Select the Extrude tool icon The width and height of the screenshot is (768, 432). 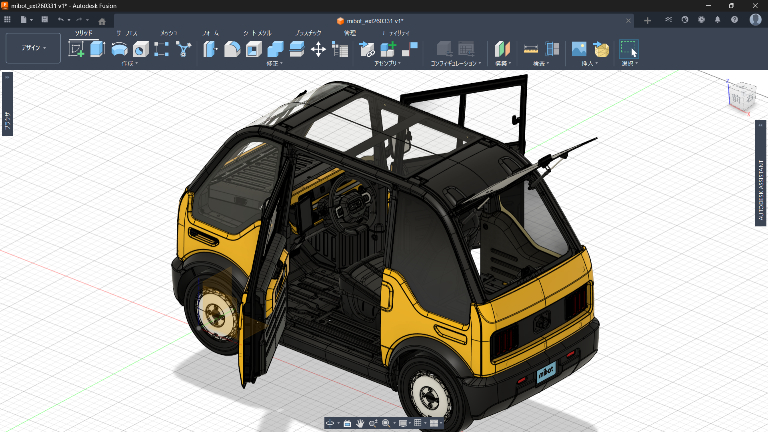pyautogui.click(x=97, y=49)
